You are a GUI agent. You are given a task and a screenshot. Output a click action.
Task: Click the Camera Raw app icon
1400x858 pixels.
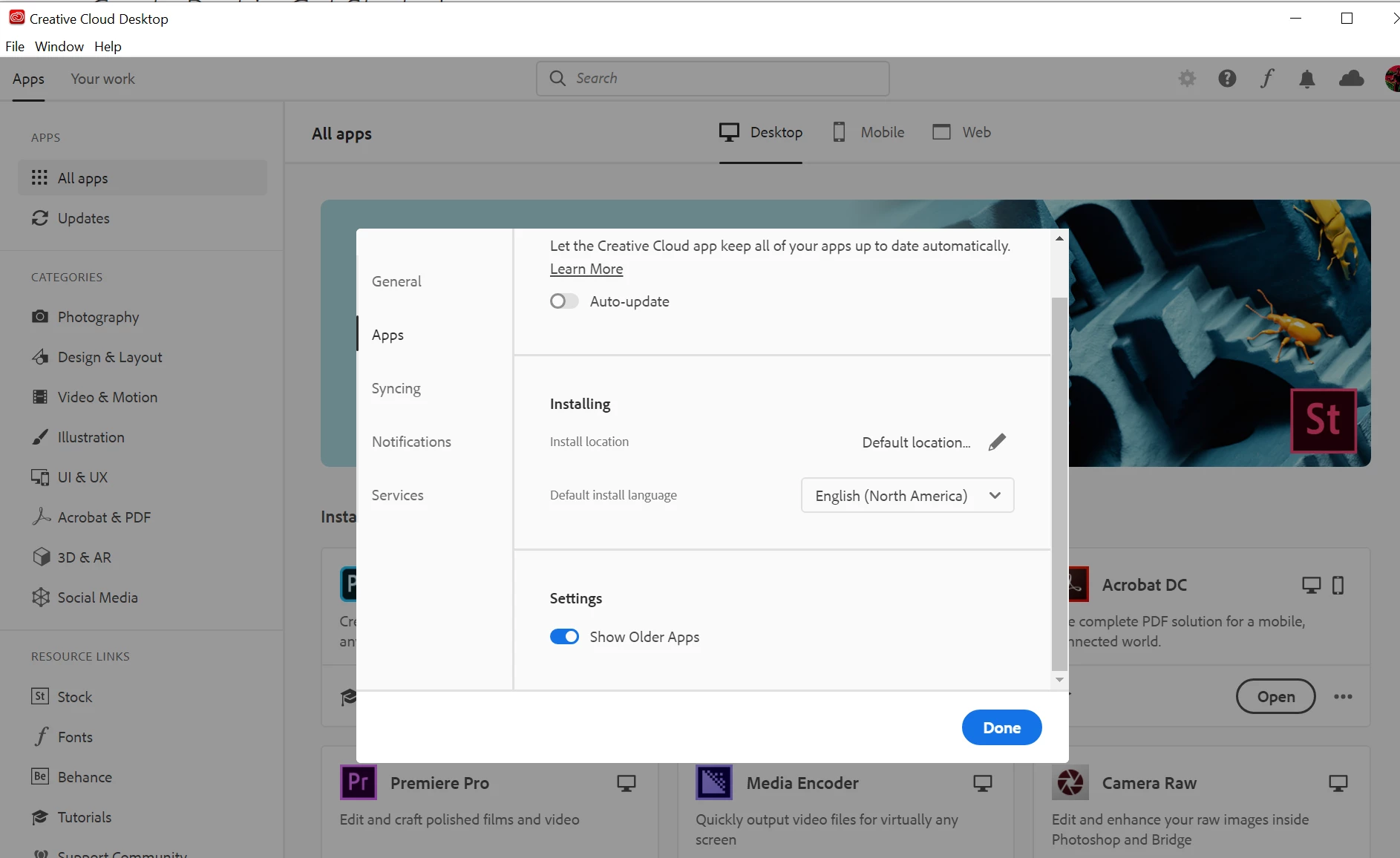tap(1070, 782)
